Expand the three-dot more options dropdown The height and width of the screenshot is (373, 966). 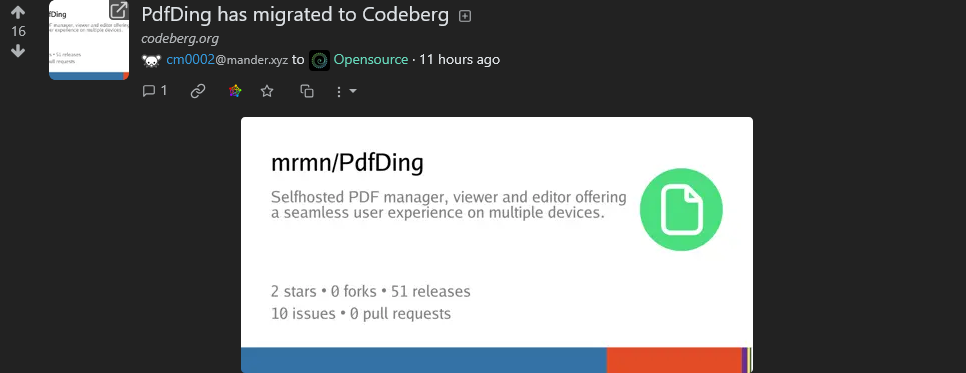(x=346, y=91)
